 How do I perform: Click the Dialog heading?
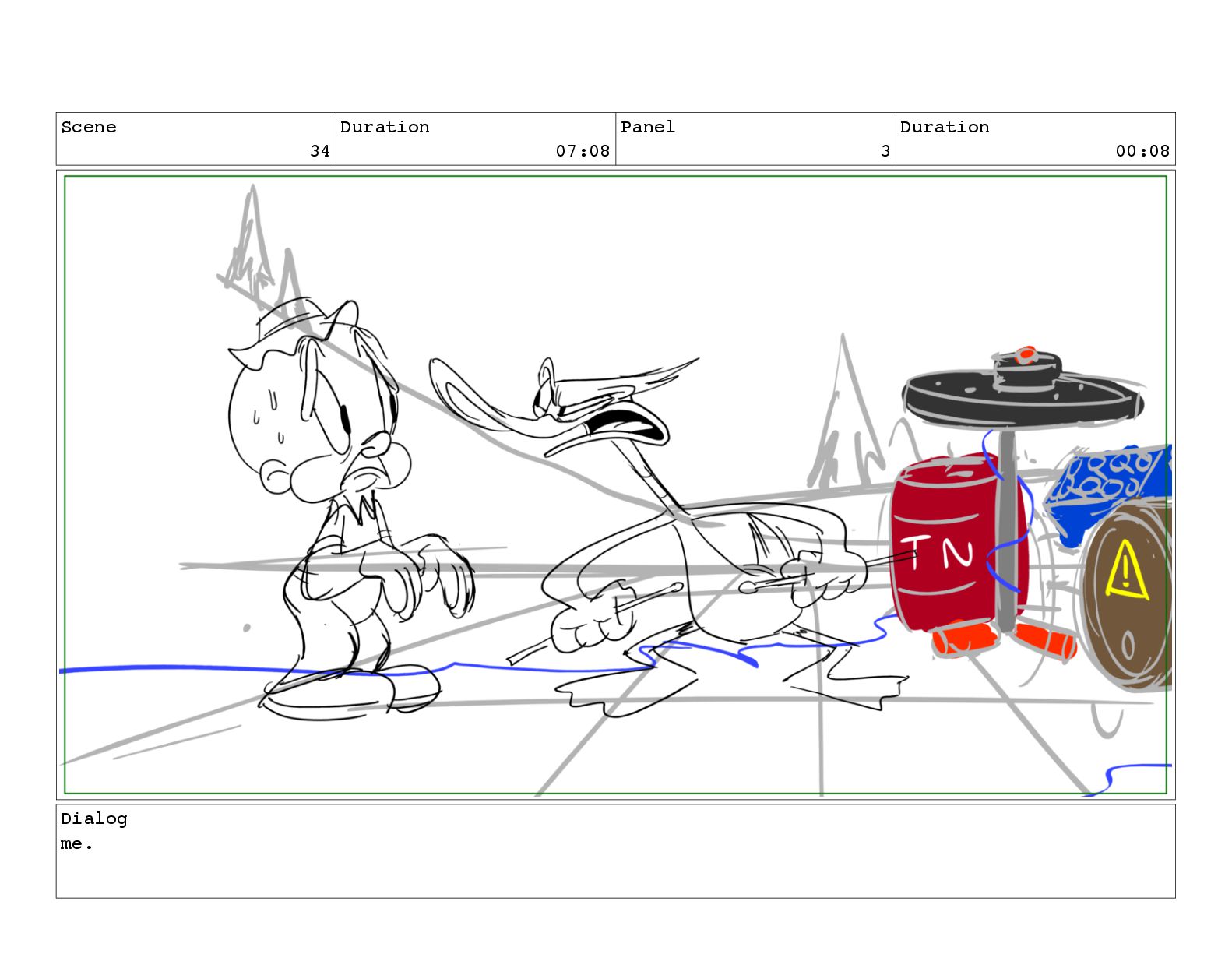(x=94, y=818)
